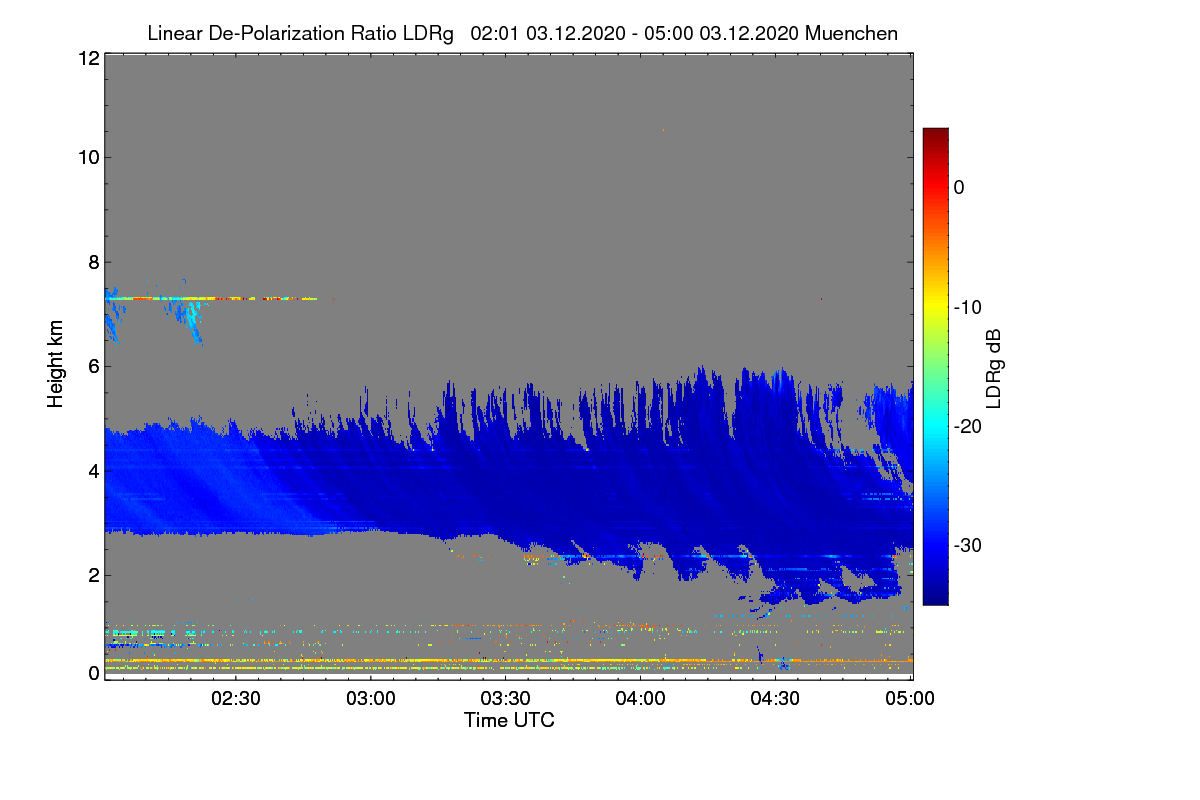Click the plot title 'Linear De-Polarization Ratio LDRg'
The image size is (1200, 800).
[300, 34]
